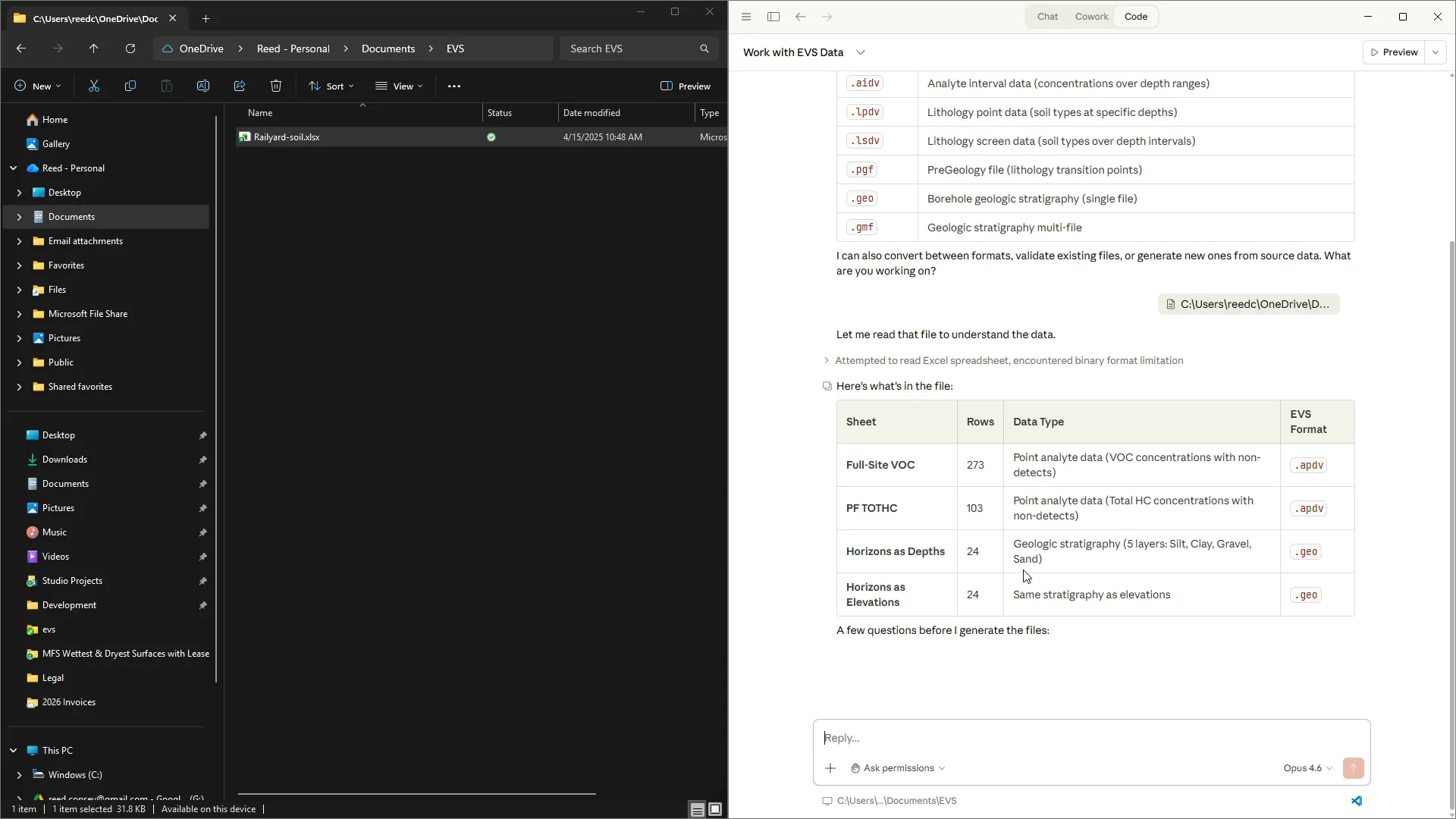The width and height of the screenshot is (1456, 819).
Task: Click the back arrow in Claude app header
Action: (801, 17)
